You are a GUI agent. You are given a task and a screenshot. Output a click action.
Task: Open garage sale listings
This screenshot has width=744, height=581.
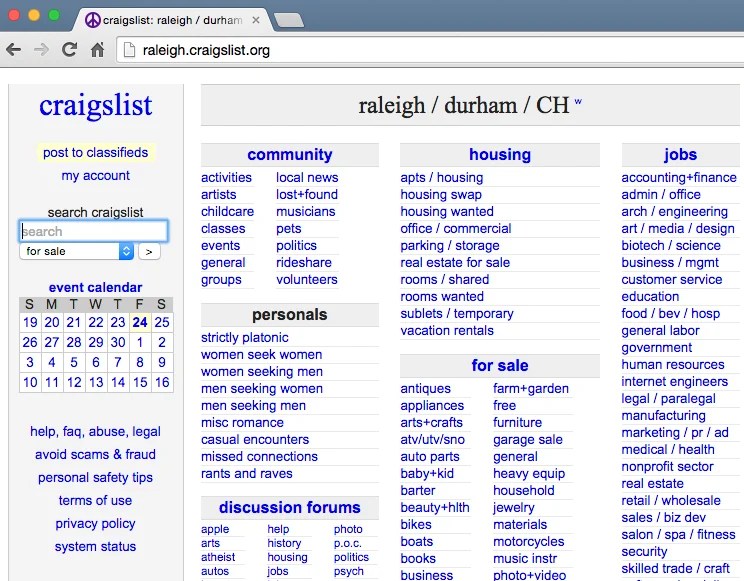click(528, 440)
